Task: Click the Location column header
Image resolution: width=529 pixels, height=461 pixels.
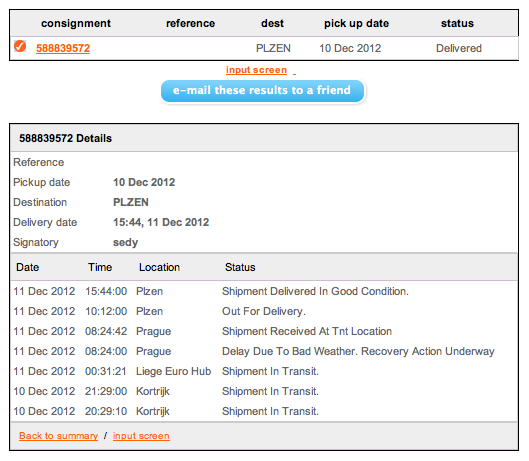Action: (x=160, y=267)
